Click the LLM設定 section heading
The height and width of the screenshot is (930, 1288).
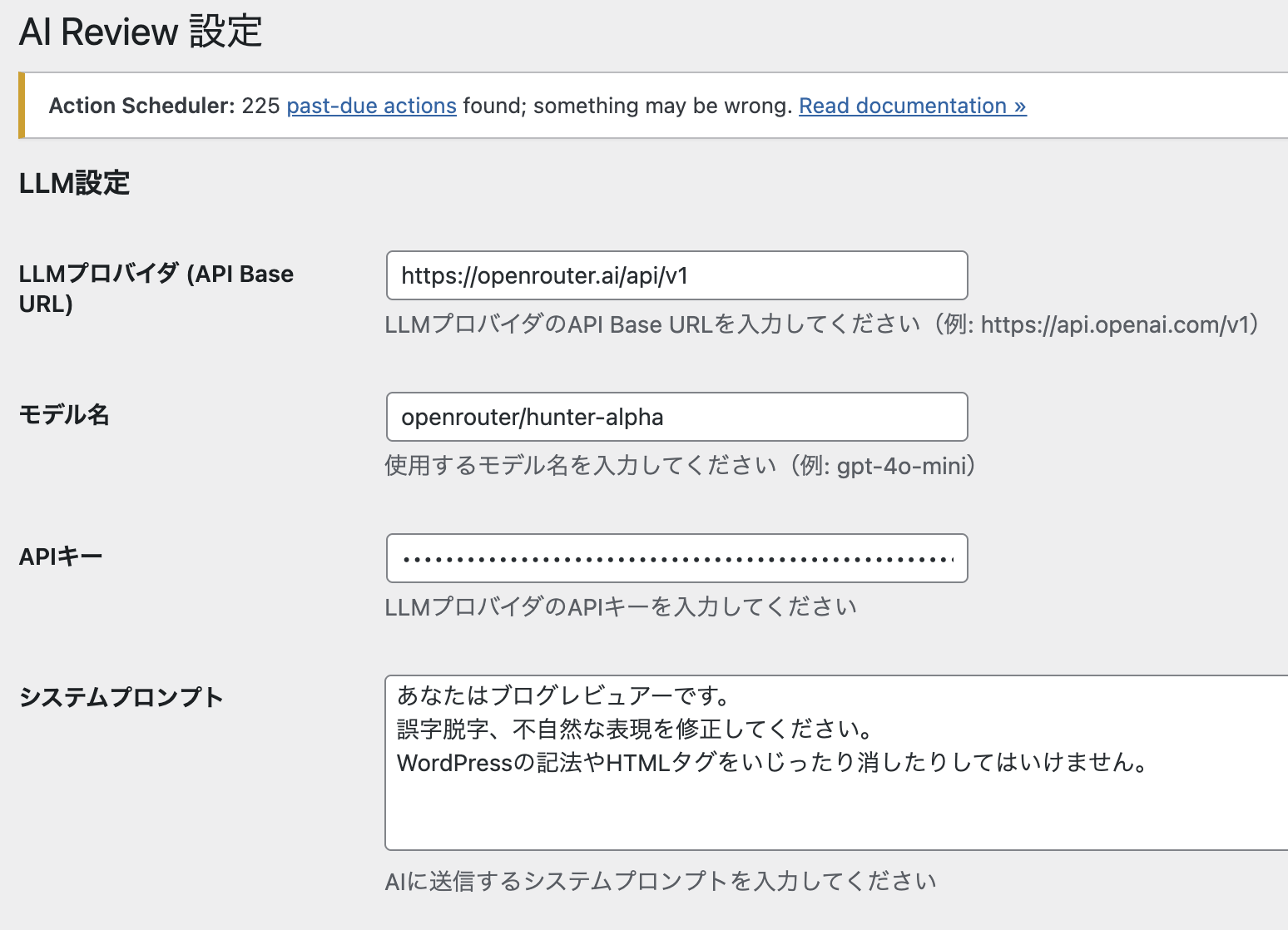75,183
